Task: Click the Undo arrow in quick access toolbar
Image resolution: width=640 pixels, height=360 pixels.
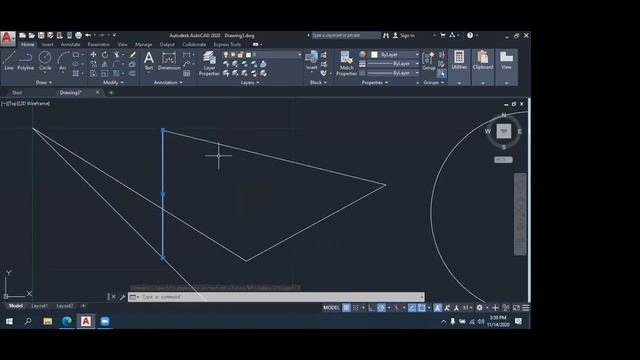Action: pyautogui.click(x=88, y=36)
